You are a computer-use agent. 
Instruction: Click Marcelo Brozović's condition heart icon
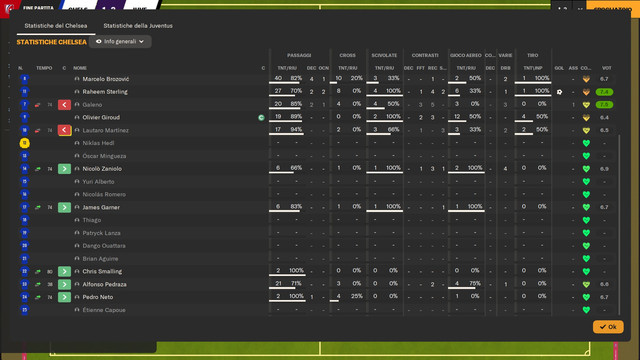(x=586, y=79)
